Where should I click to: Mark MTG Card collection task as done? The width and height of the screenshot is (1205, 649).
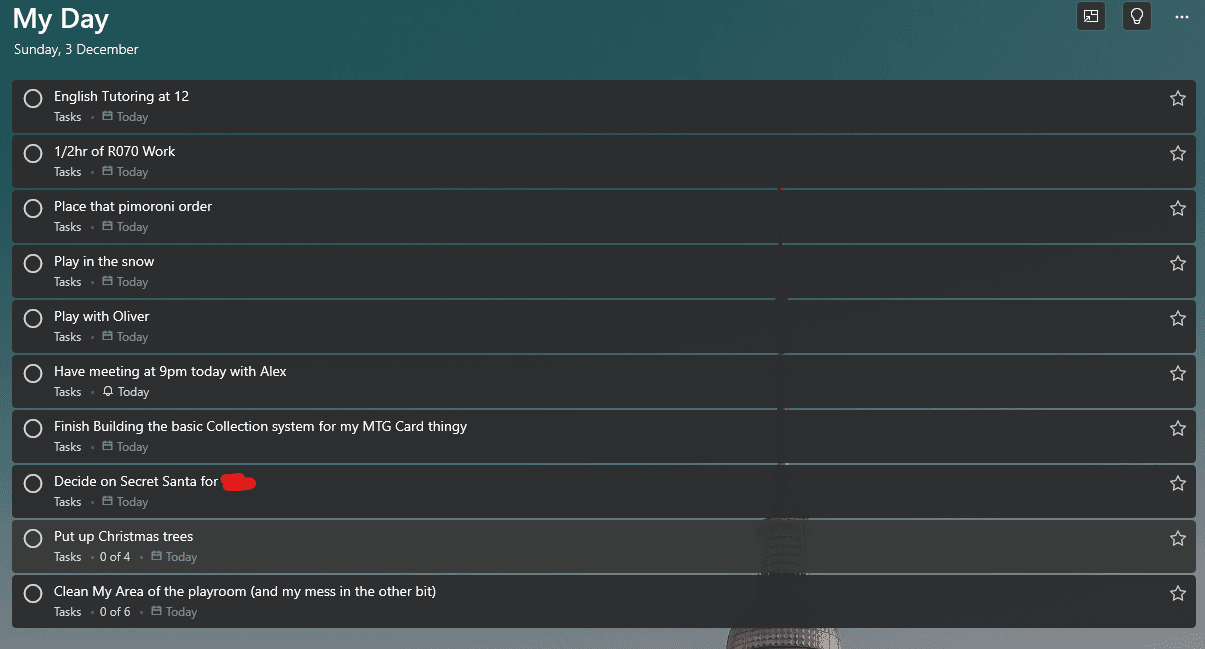point(33,428)
